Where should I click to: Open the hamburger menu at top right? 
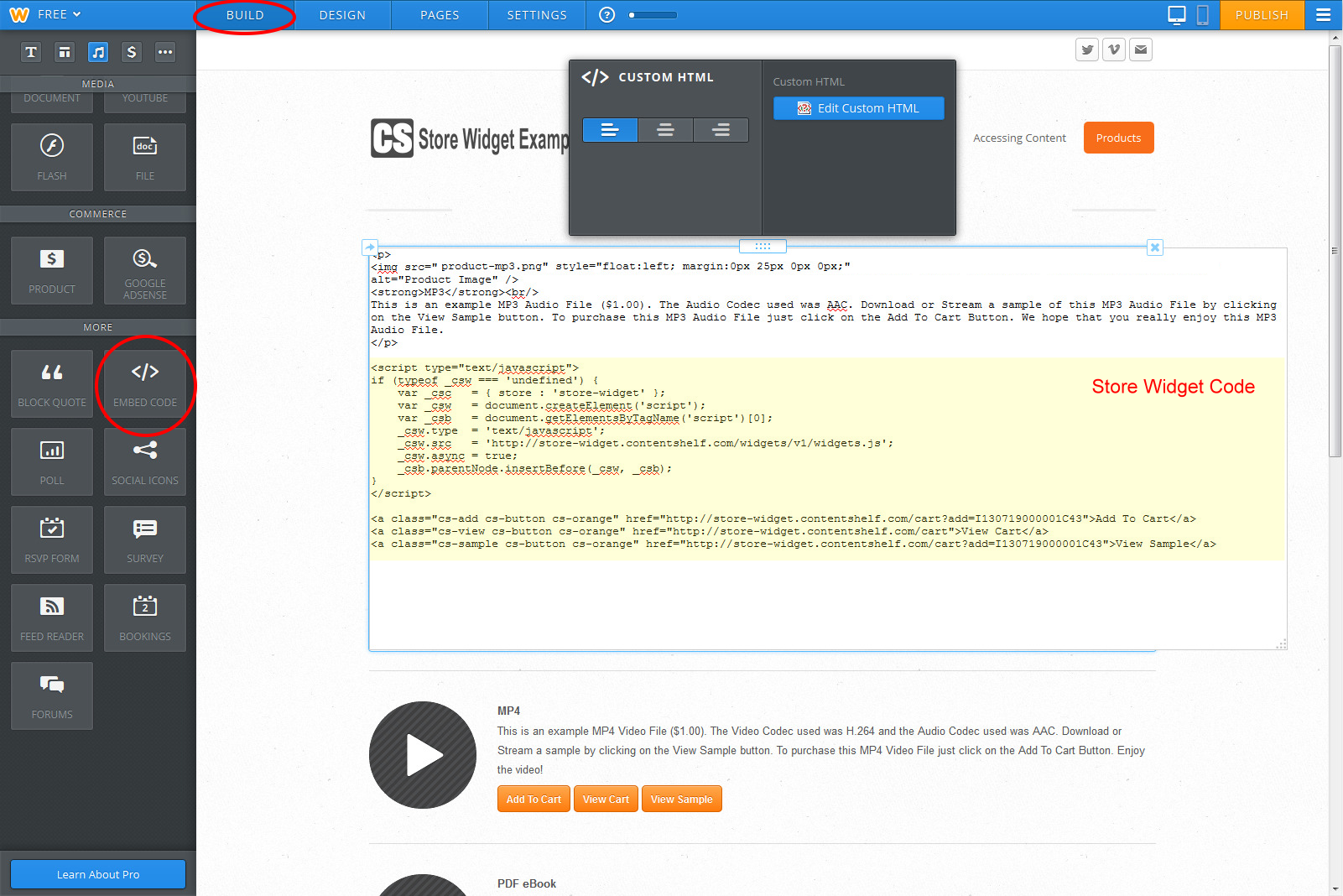[x=1324, y=15]
